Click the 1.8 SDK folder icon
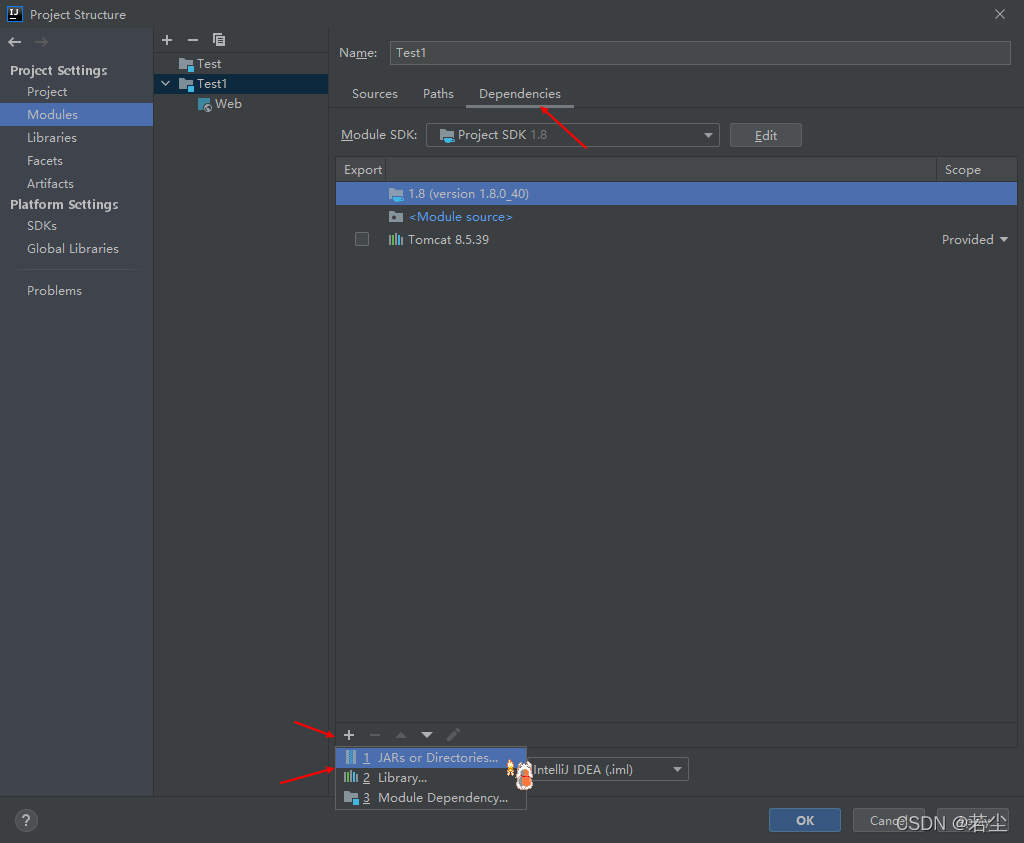Image resolution: width=1024 pixels, height=843 pixels. tap(396, 194)
